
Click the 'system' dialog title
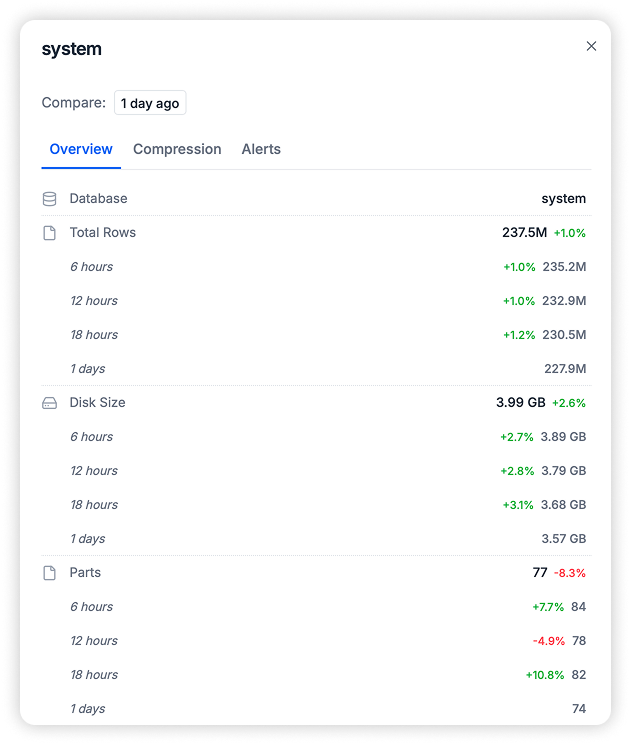click(71, 49)
